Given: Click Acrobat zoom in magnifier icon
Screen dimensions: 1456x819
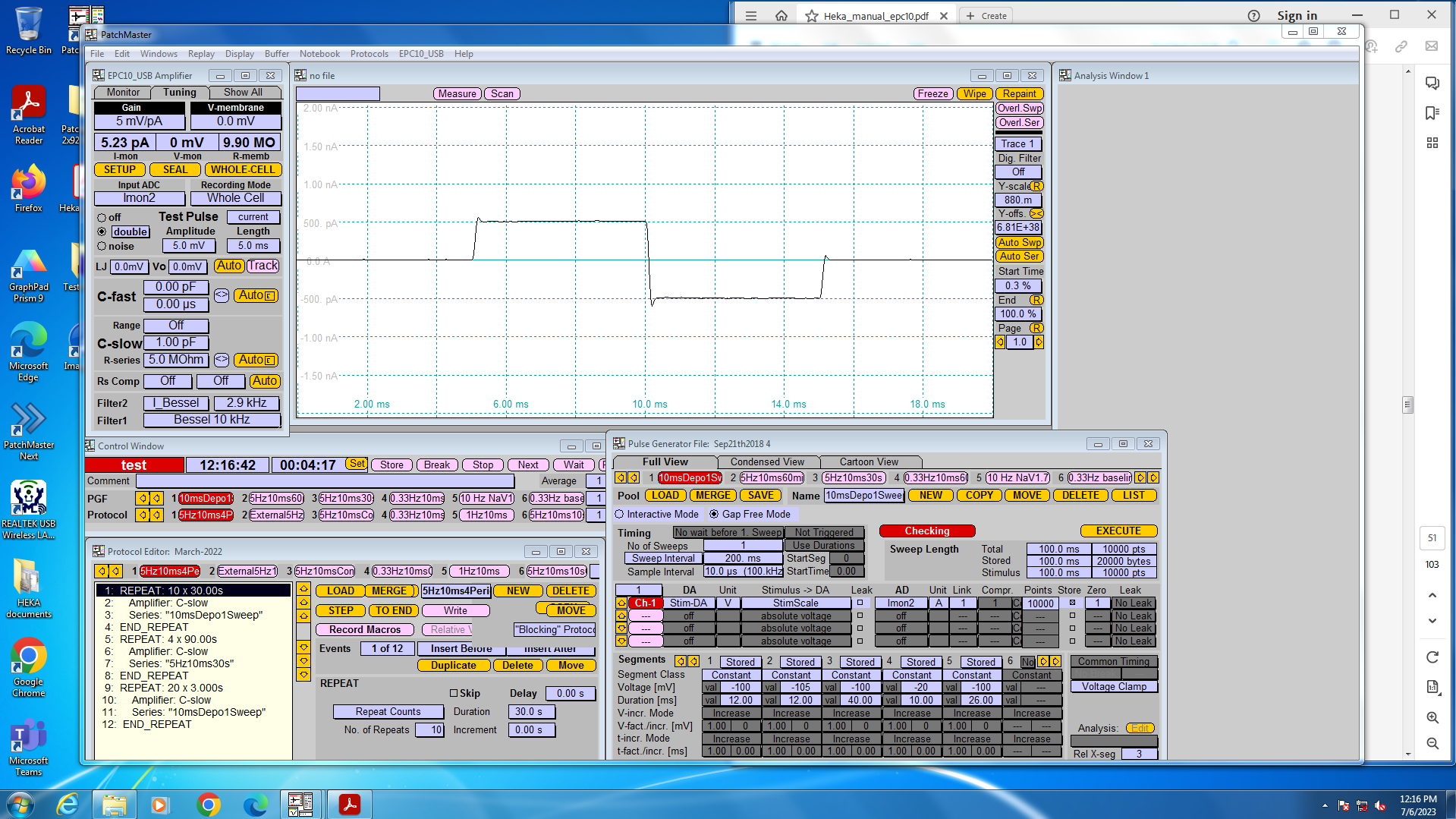Looking at the screenshot, I should coord(1432,718).
